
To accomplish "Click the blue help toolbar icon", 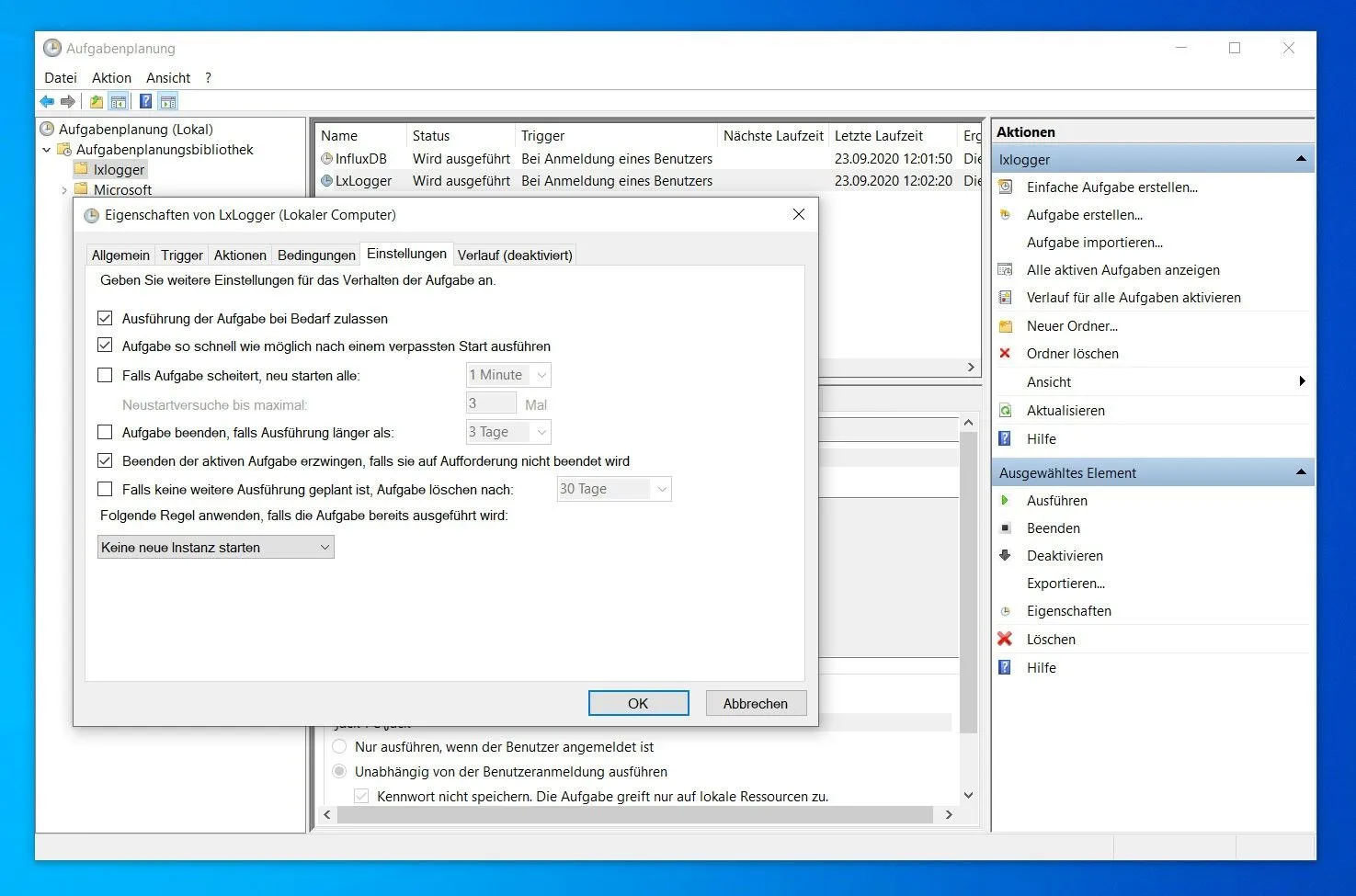I will tap(145, 101).
